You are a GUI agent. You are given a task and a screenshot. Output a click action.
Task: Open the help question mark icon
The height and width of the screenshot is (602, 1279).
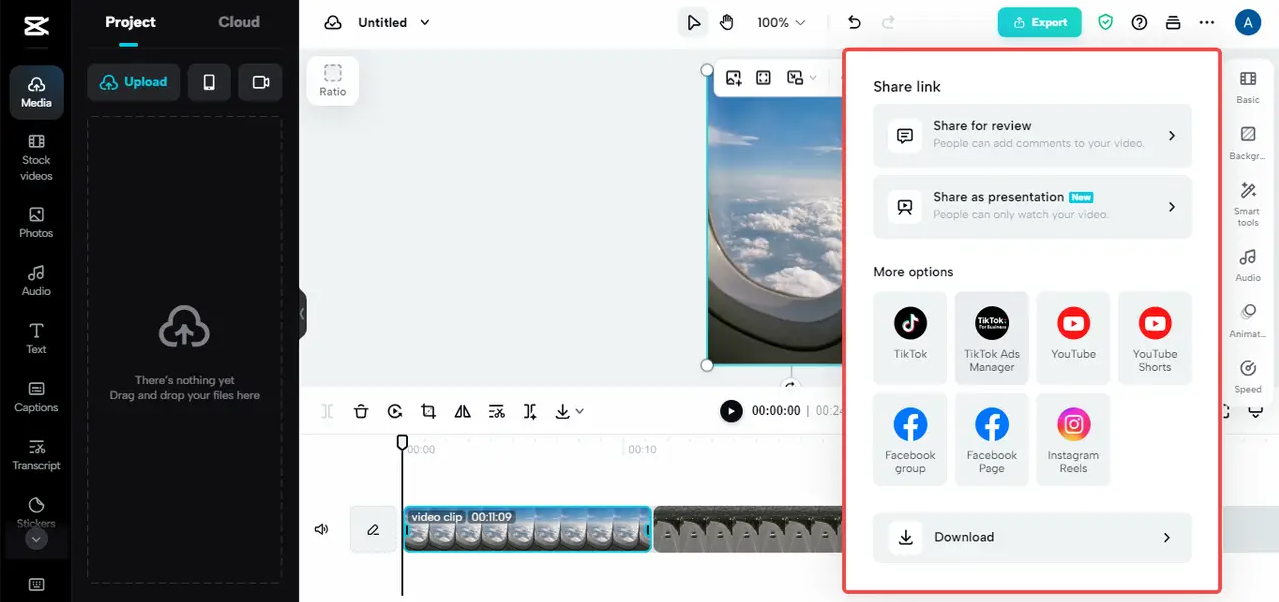(x=1139, y=22)
